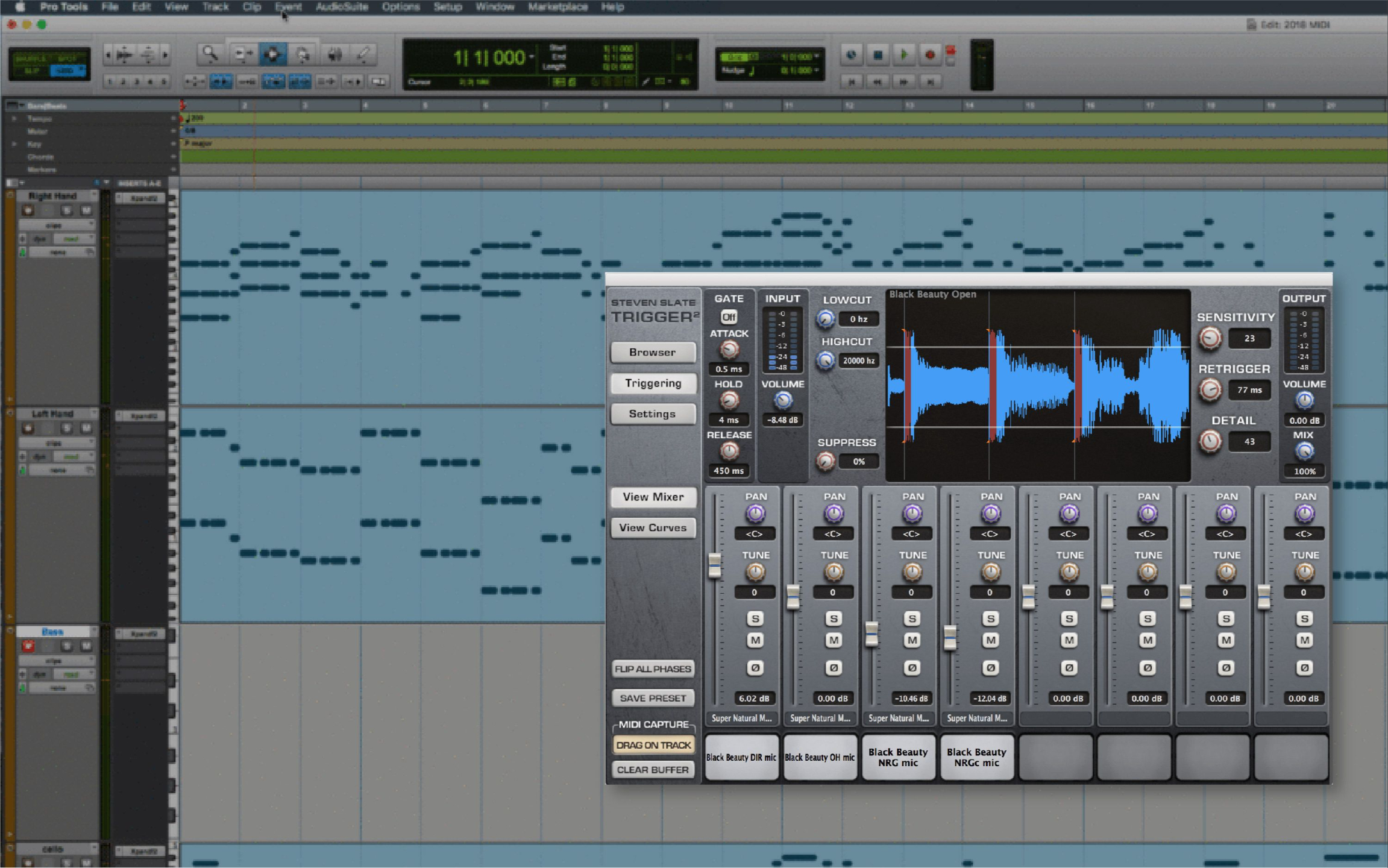Select the Zoomer magnifying glass tool
The width and height of the screenshot is (1388, 868).
click(210, 54)
